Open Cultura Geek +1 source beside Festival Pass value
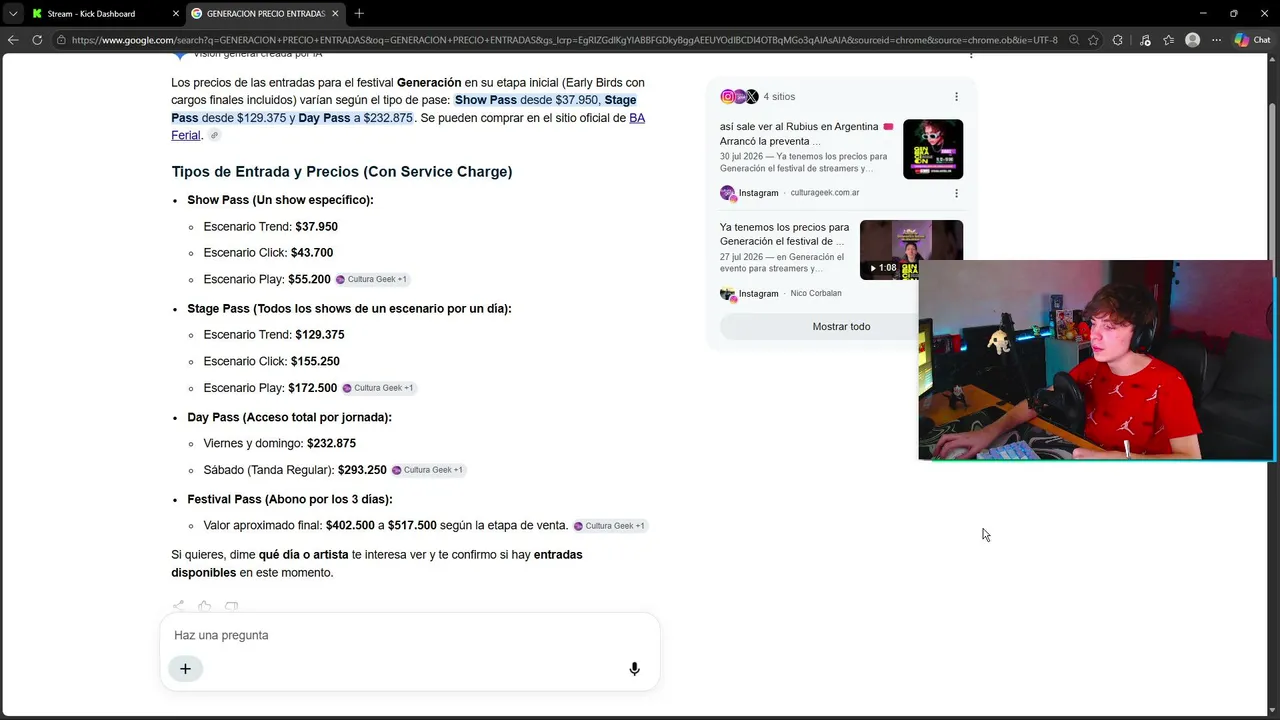This screenshot has height=720, width=1280. (x=610, y=526)
